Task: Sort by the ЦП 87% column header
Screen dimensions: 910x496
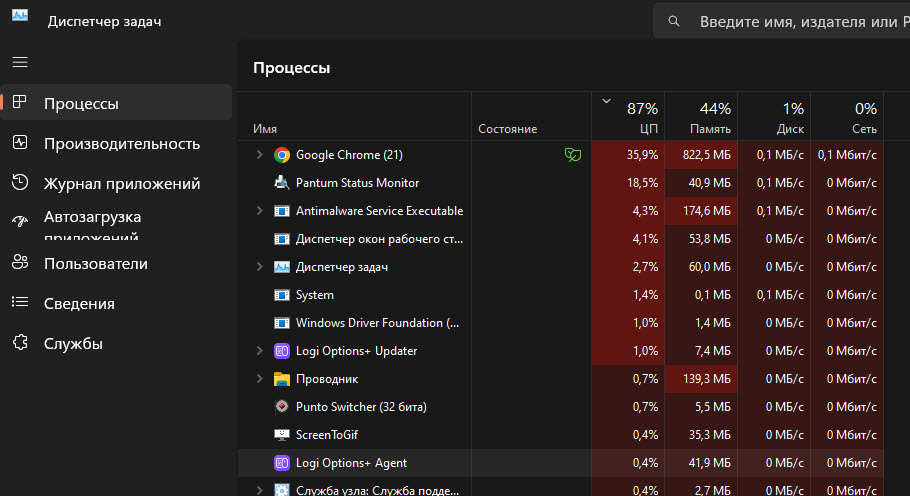Action: (628, 116)
